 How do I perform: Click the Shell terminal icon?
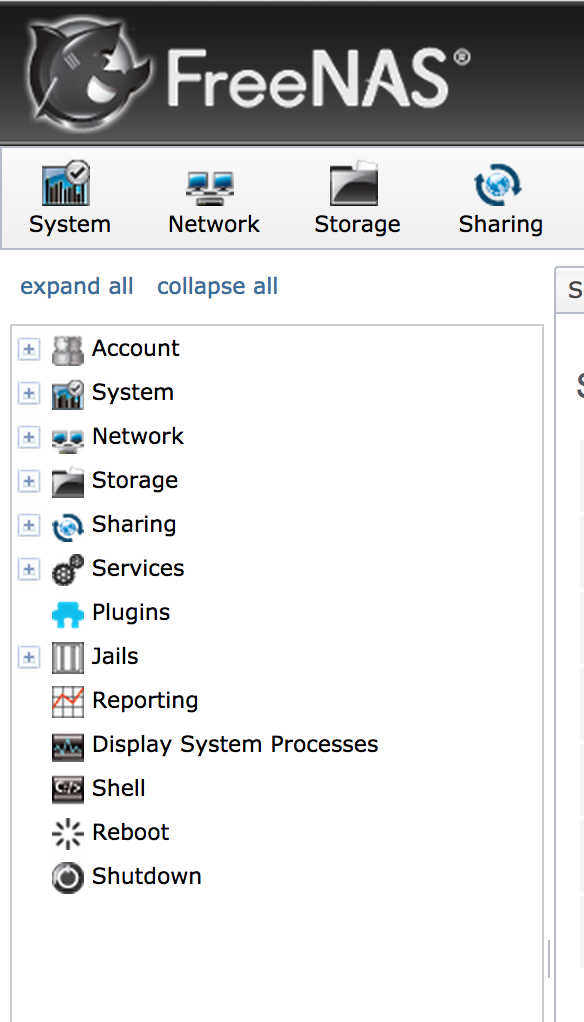pyautogui.click(x=68, y=790)
